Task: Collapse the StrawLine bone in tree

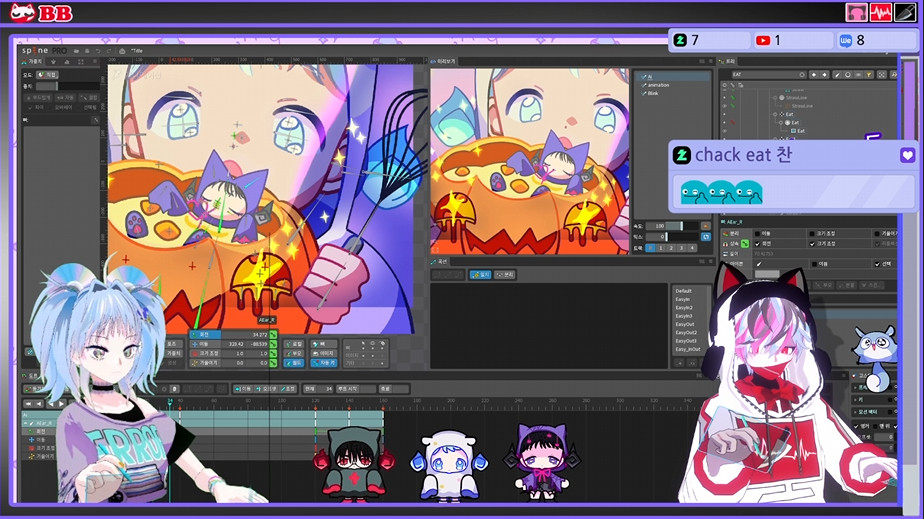Action: click(775, 98)
